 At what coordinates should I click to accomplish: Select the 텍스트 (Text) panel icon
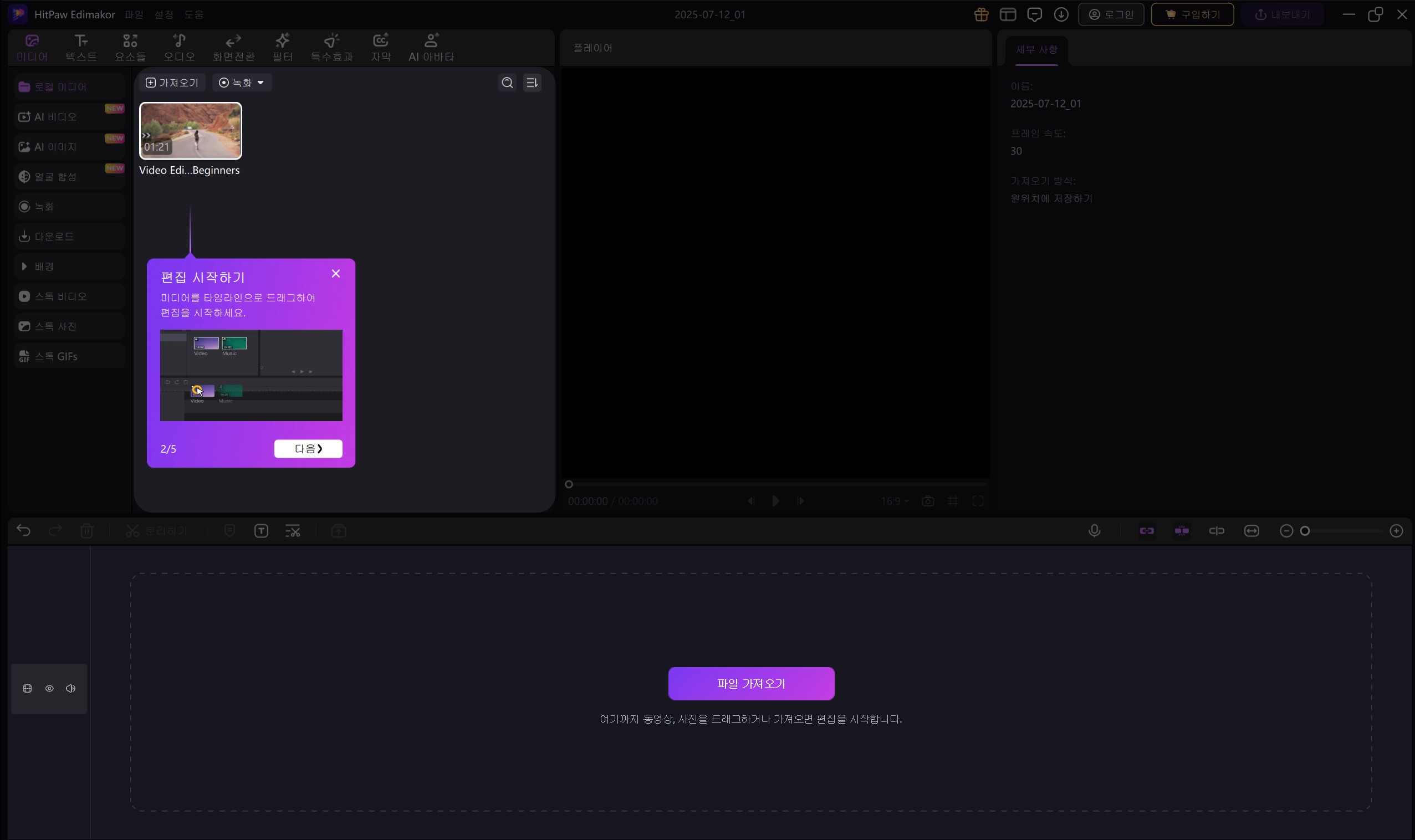tap(80, 47)
